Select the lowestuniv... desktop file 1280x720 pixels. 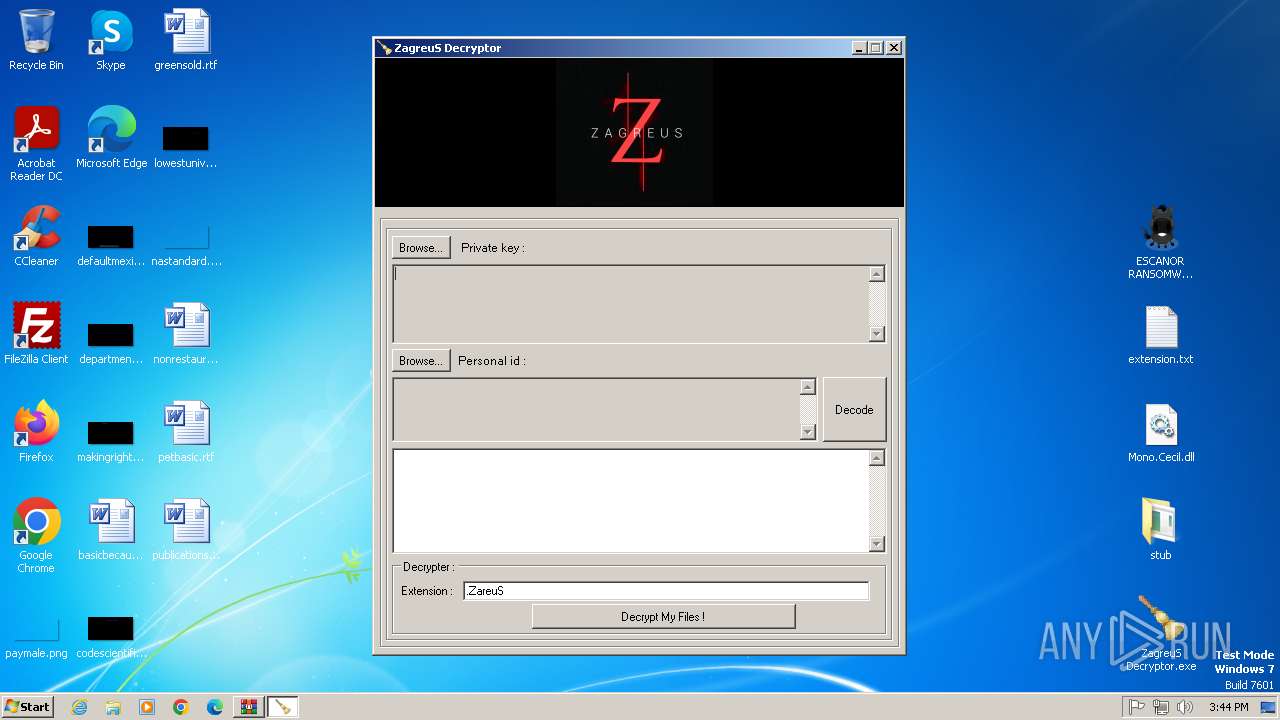(x=186, y=145)
